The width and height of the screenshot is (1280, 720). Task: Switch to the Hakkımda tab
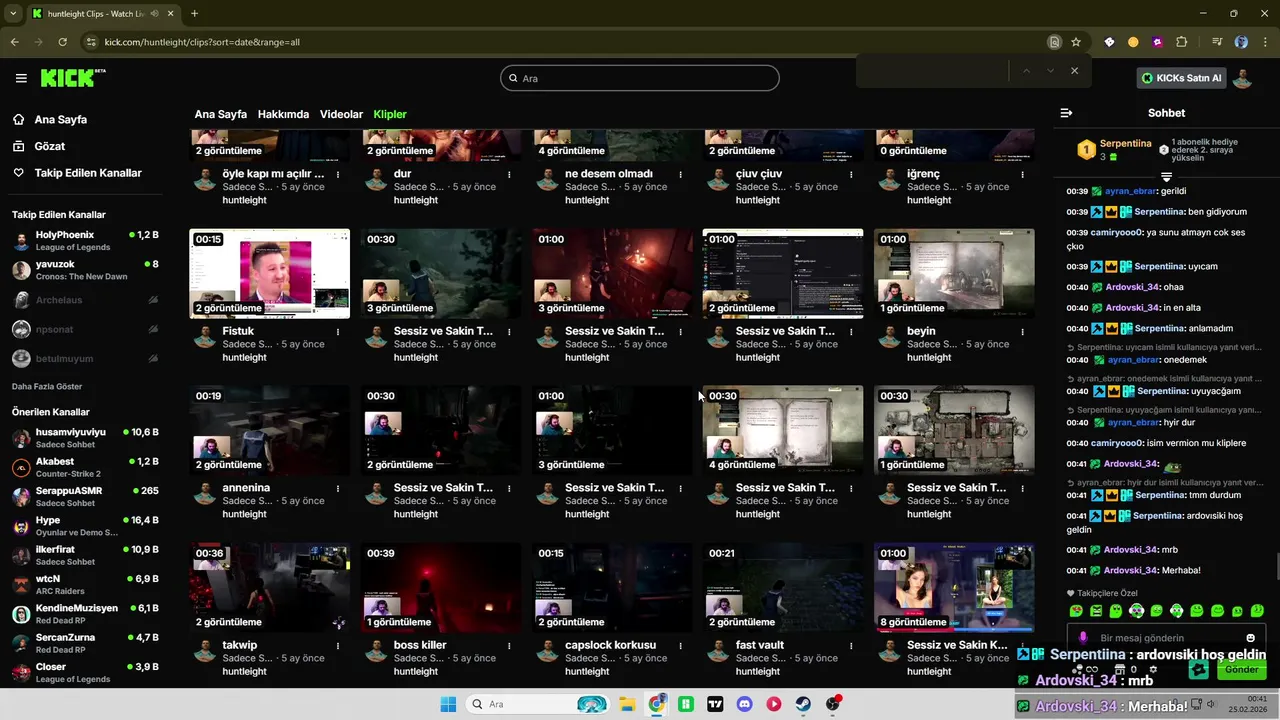point(283,114)
